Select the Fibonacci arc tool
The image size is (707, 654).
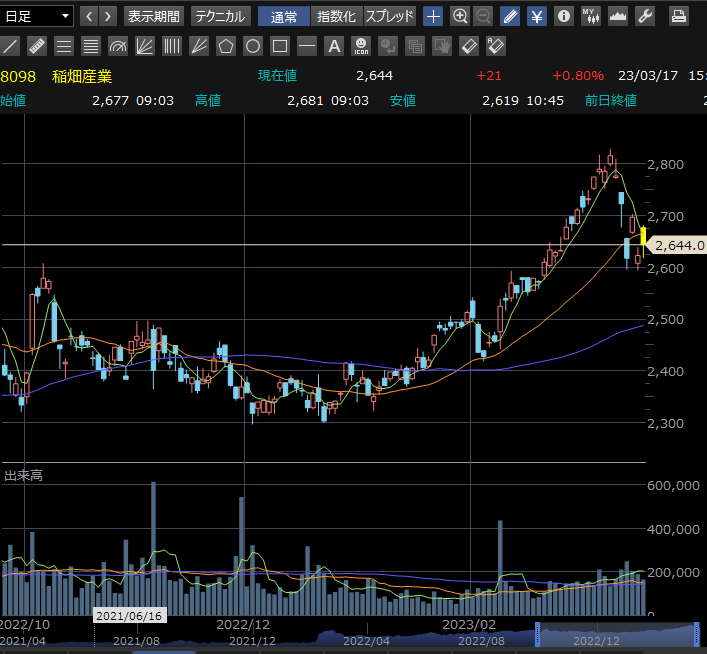[118, 46]
